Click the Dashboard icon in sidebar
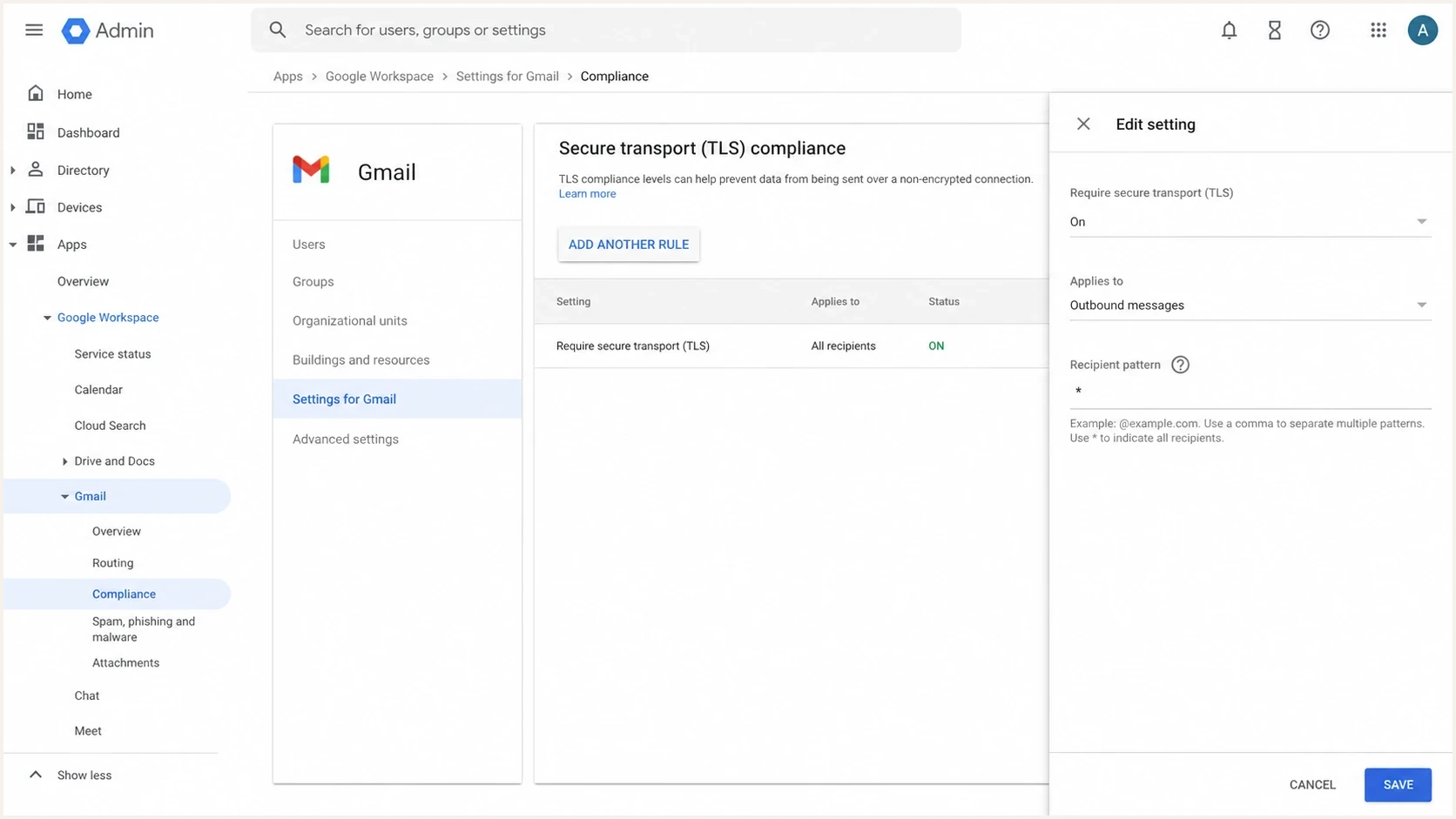The image size is (1456, 819). coord(36,131)
